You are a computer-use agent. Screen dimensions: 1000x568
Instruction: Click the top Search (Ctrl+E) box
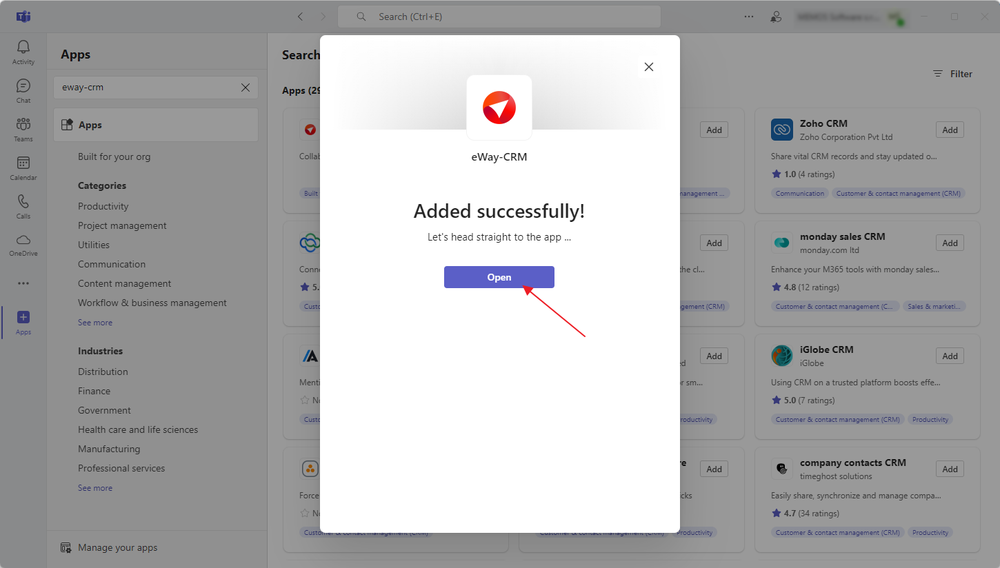pyautogui.click(x=500, y=17)
